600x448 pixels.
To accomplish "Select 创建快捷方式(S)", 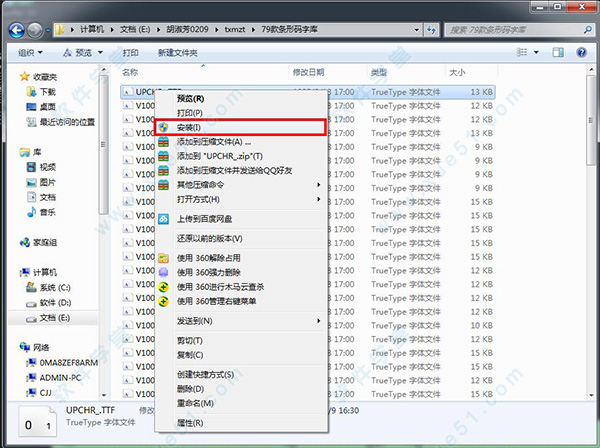I will coord(240,375).
